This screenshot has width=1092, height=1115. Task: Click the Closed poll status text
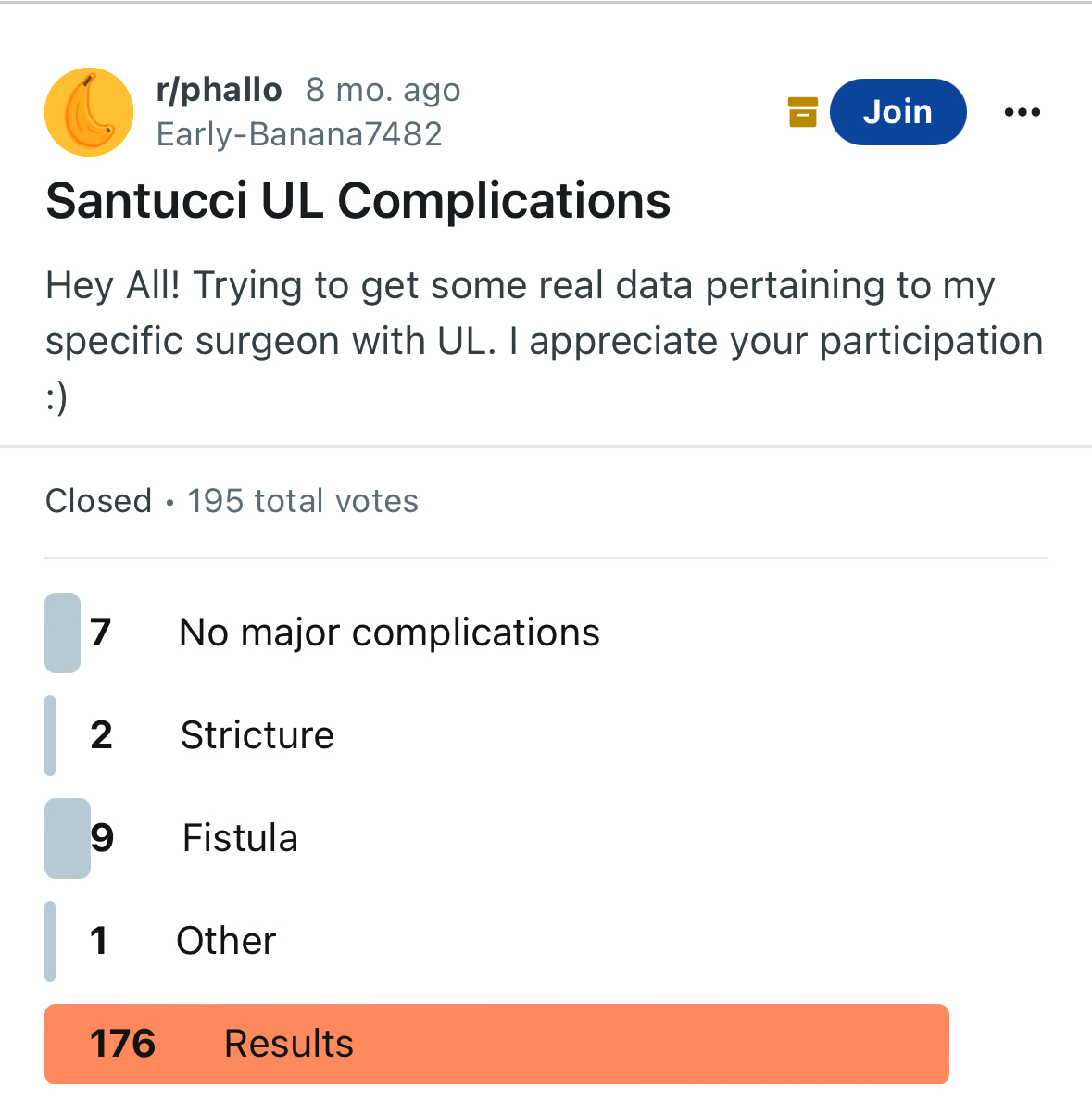(98, 501)
